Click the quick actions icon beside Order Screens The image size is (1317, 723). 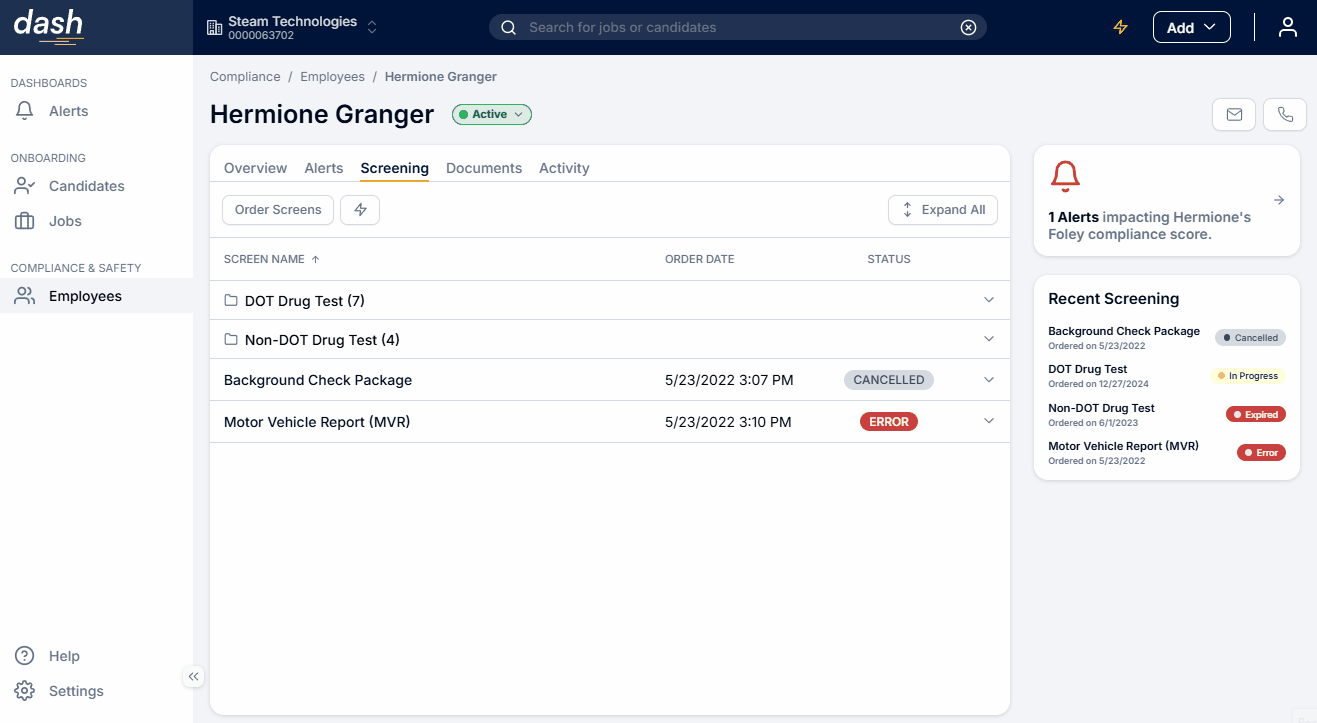click(x=360, y=210)
